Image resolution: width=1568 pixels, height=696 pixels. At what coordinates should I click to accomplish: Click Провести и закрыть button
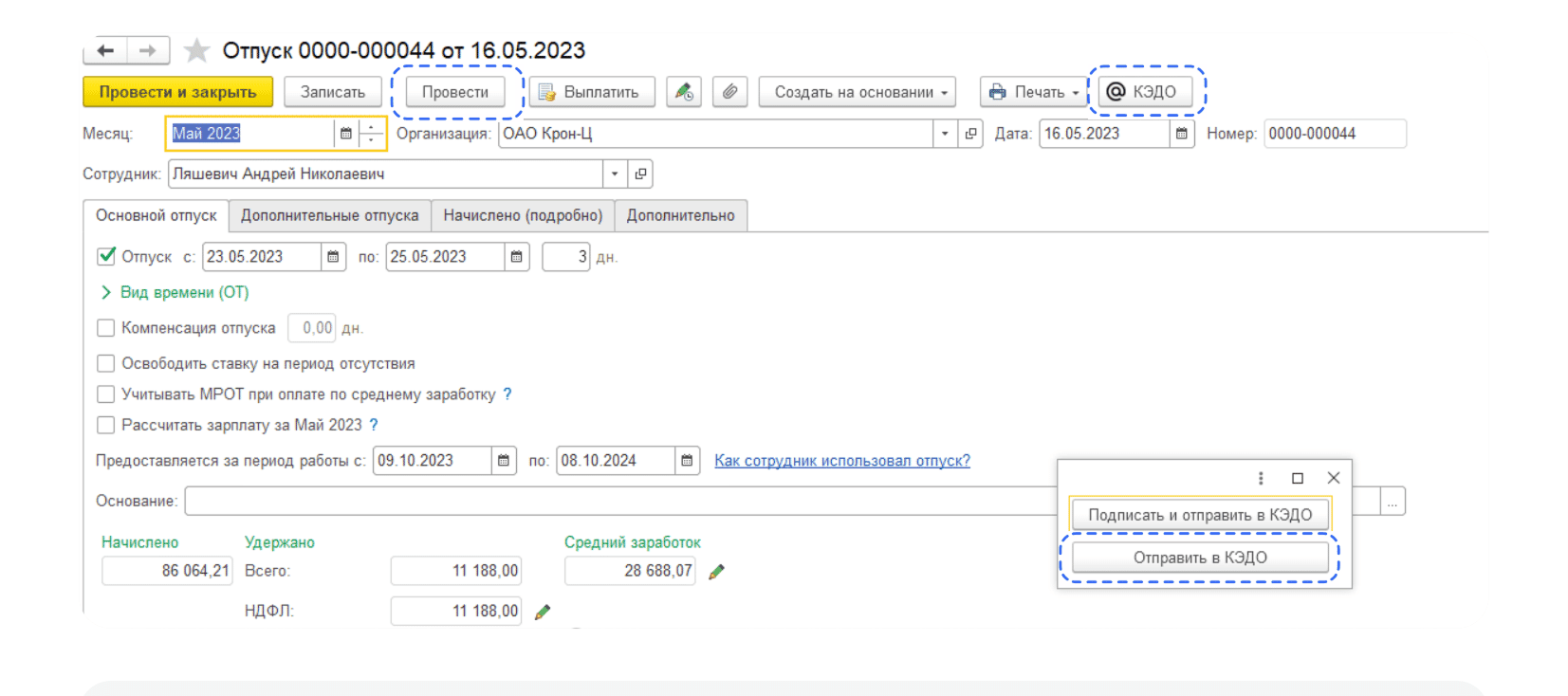(177, 92)
